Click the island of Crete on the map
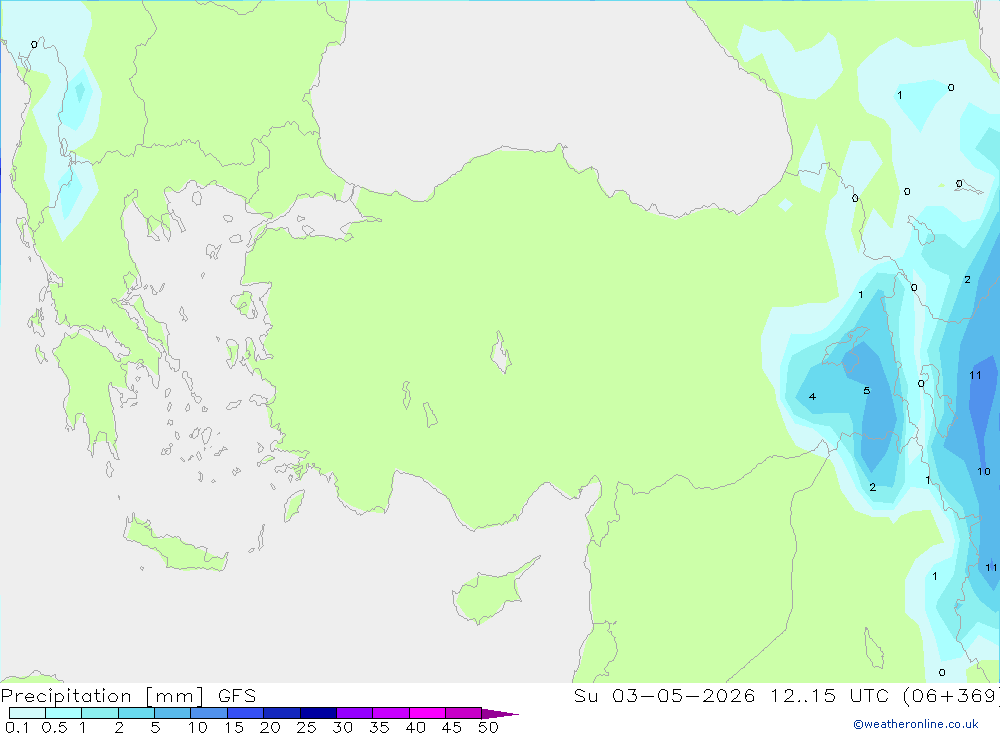This screenshot has width=1000, height=733. click(x=175, y=544)
